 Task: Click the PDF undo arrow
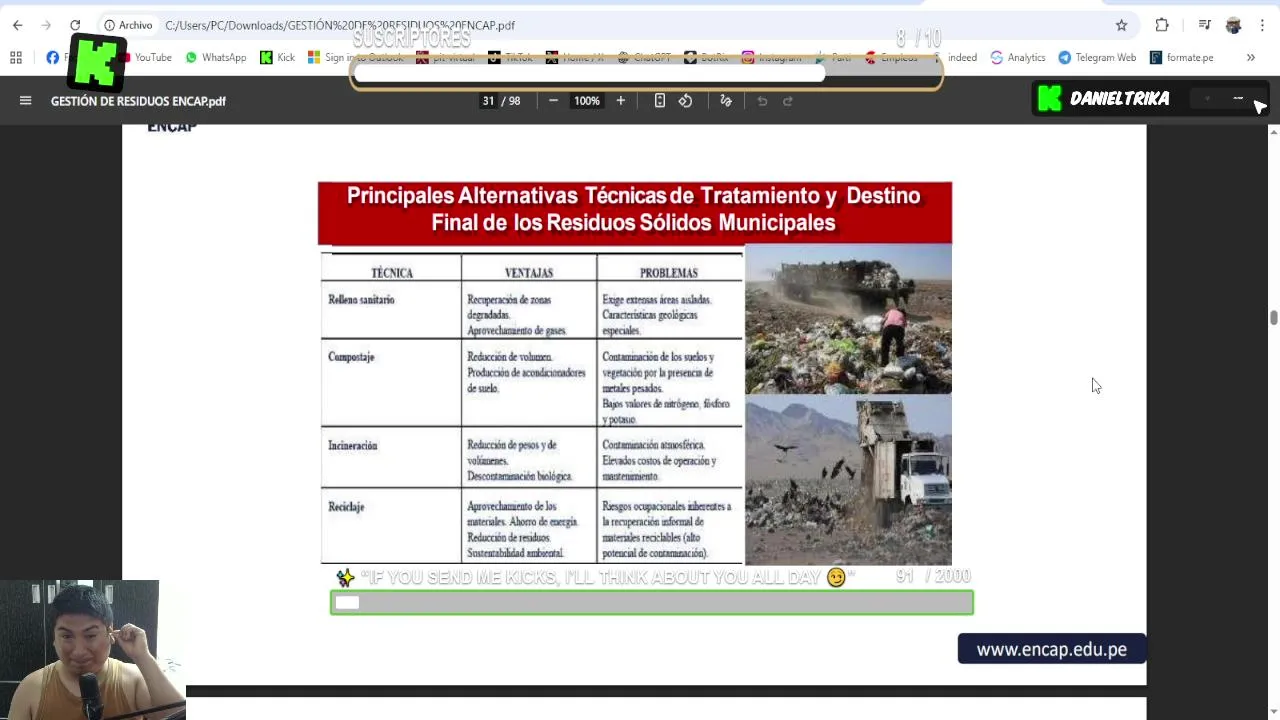pyautogui.click(x=762, y=100)
